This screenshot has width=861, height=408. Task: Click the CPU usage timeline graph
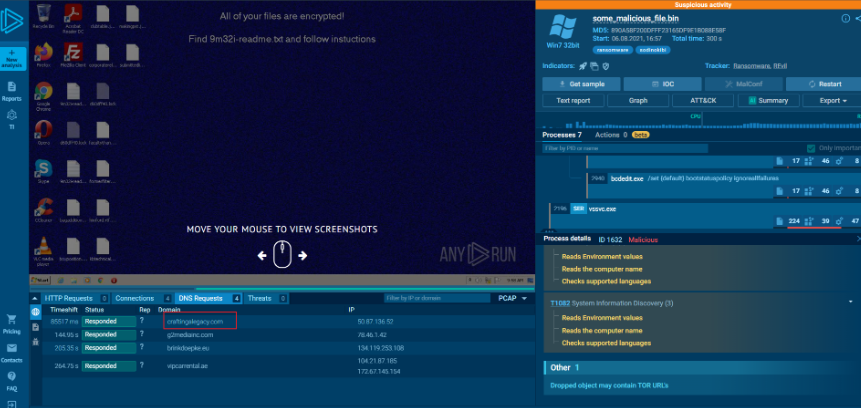pyautogui.click(x=697, y=120)
